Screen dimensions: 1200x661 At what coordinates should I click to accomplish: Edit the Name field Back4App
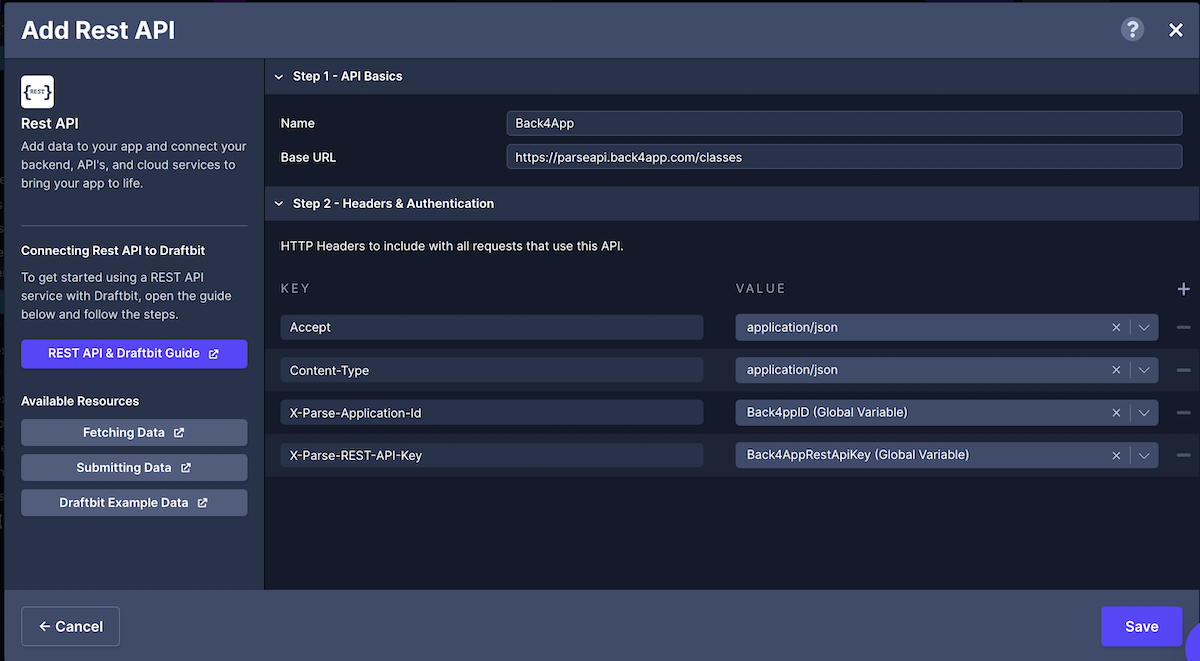[844, 123]
